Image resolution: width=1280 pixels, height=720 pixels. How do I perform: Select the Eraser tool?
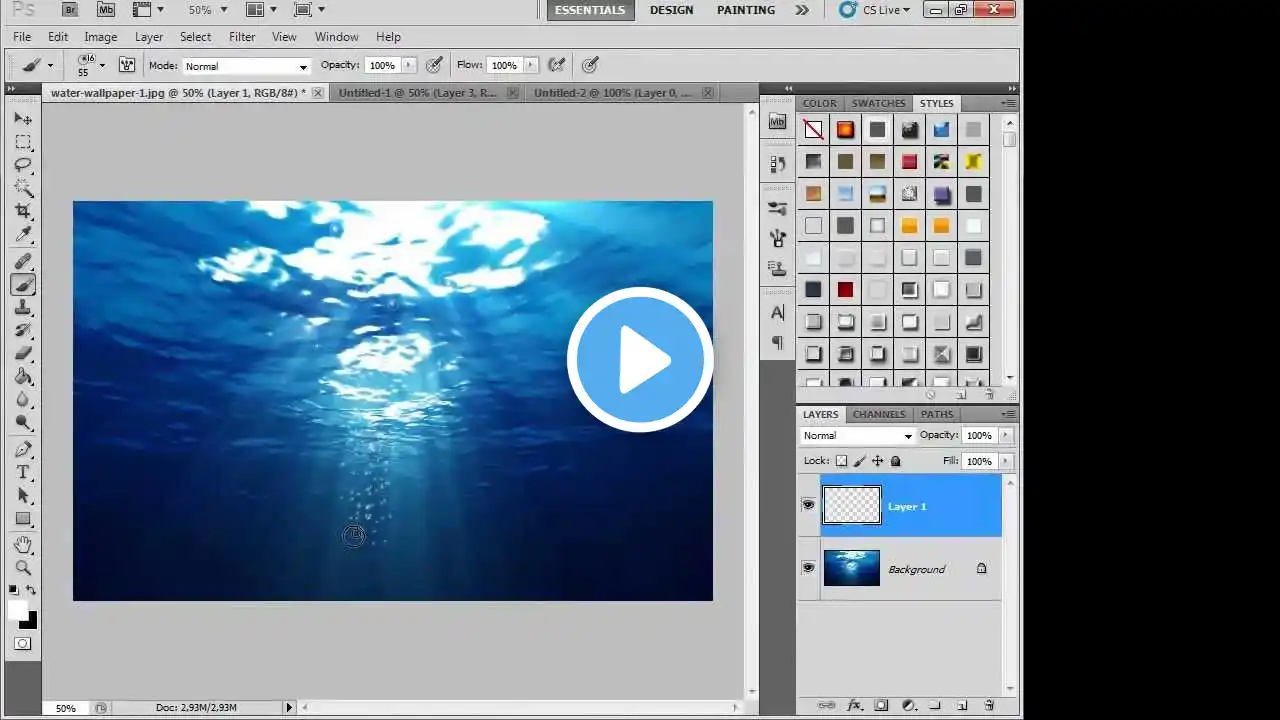coord(23,354)
